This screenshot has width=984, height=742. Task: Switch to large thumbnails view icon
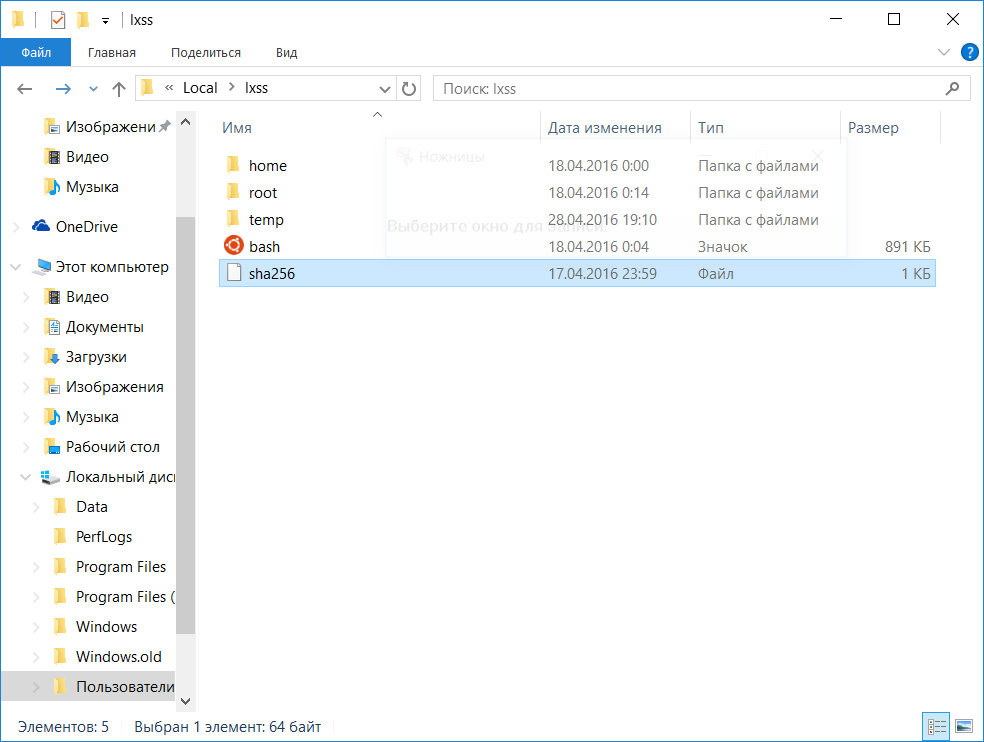point(964,726)
